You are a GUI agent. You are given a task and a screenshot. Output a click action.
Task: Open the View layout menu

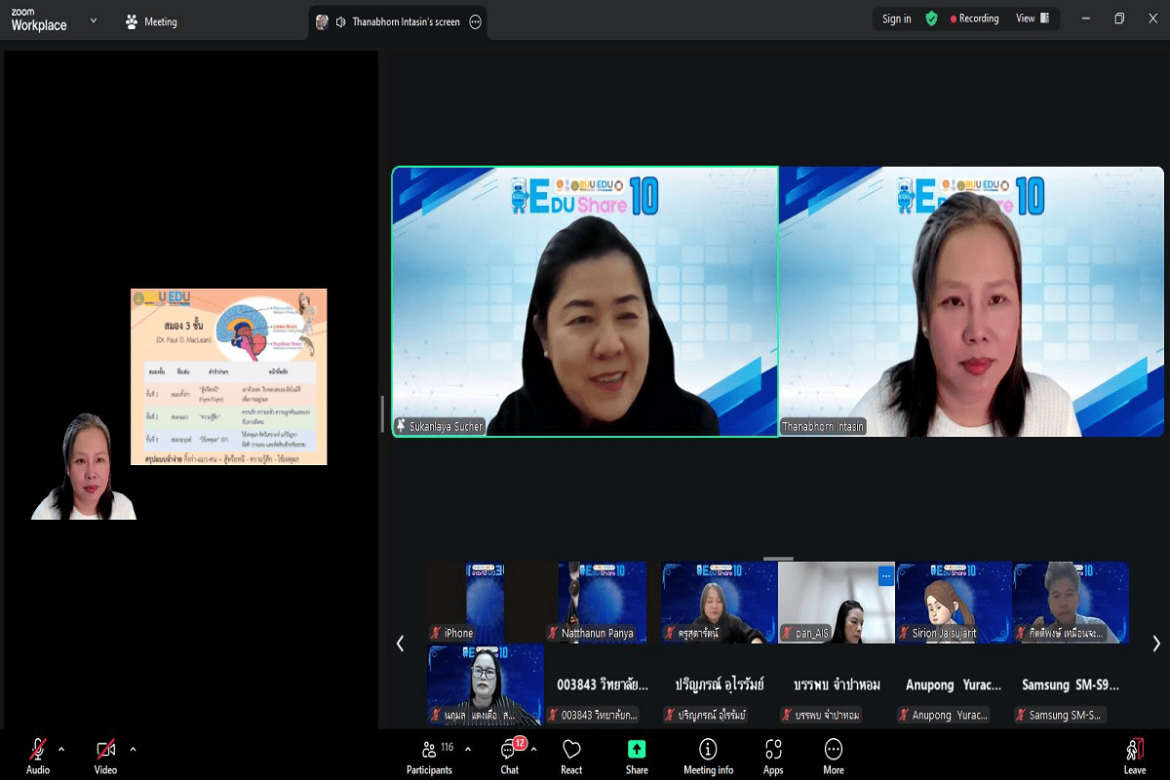click(x=1032, y=19)
